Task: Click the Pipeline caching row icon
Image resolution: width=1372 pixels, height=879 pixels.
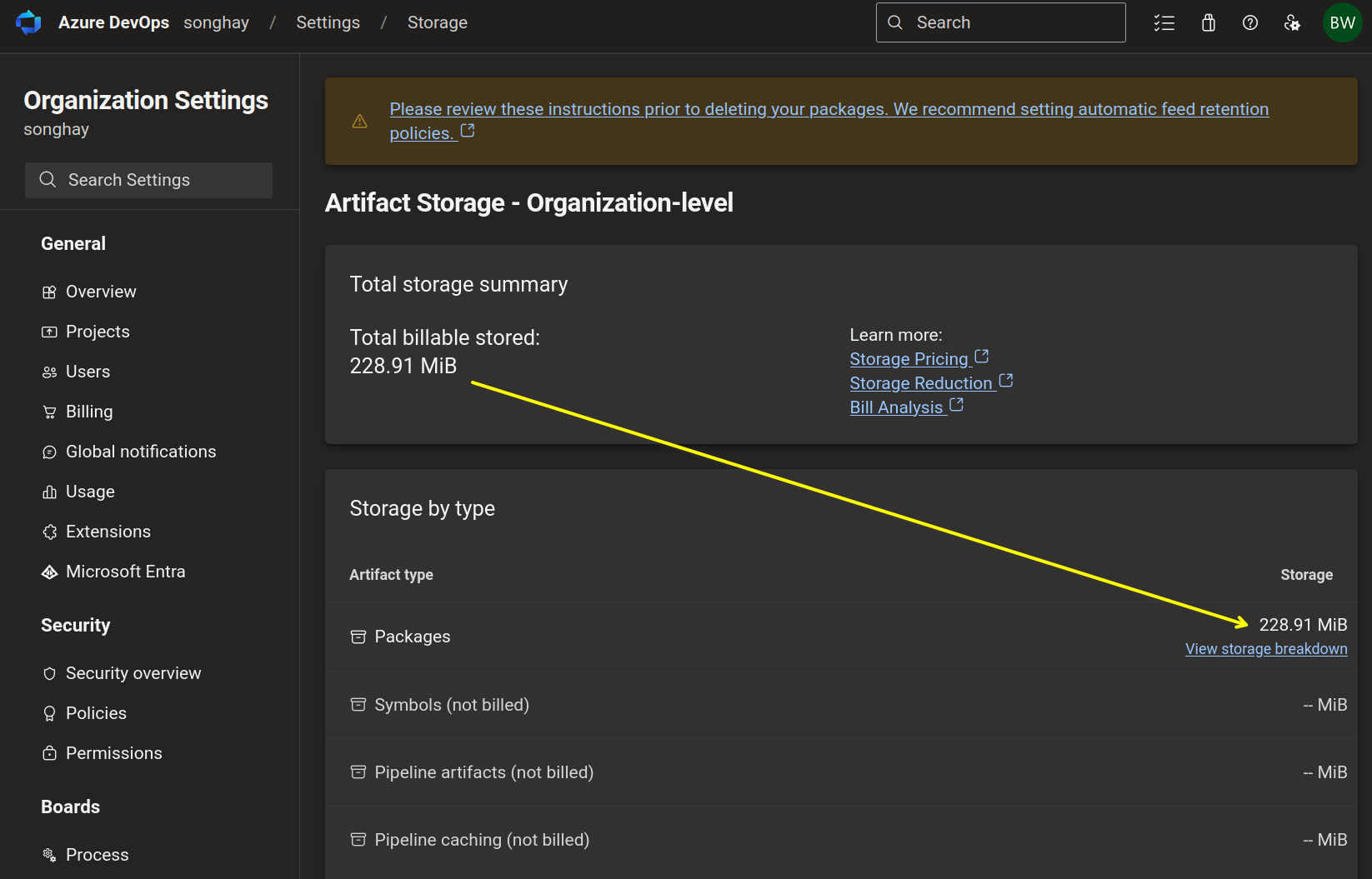Action: click(x=358, y=840)
